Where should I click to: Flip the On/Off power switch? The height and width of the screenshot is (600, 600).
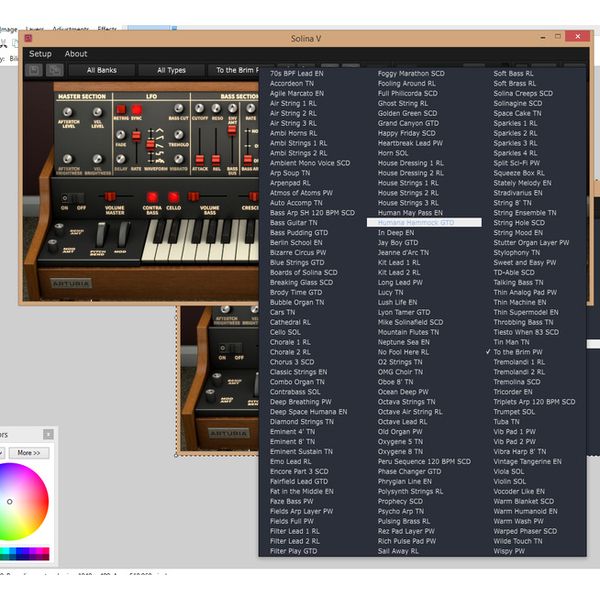(x=73, y=198)
